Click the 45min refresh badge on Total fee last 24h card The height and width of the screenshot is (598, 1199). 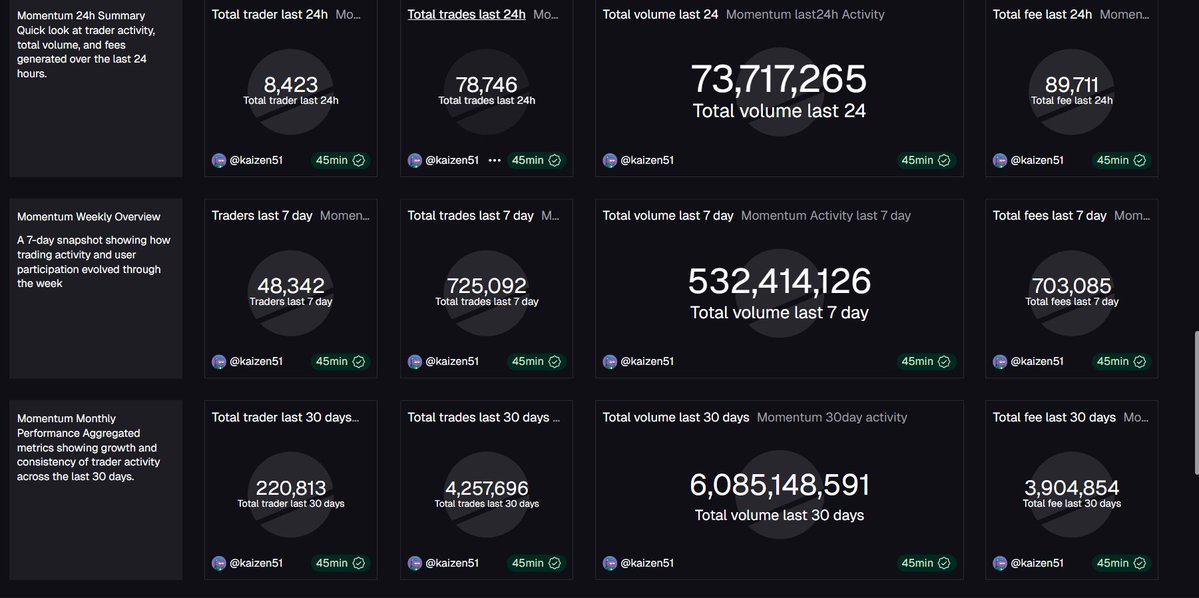point(1122,161)
